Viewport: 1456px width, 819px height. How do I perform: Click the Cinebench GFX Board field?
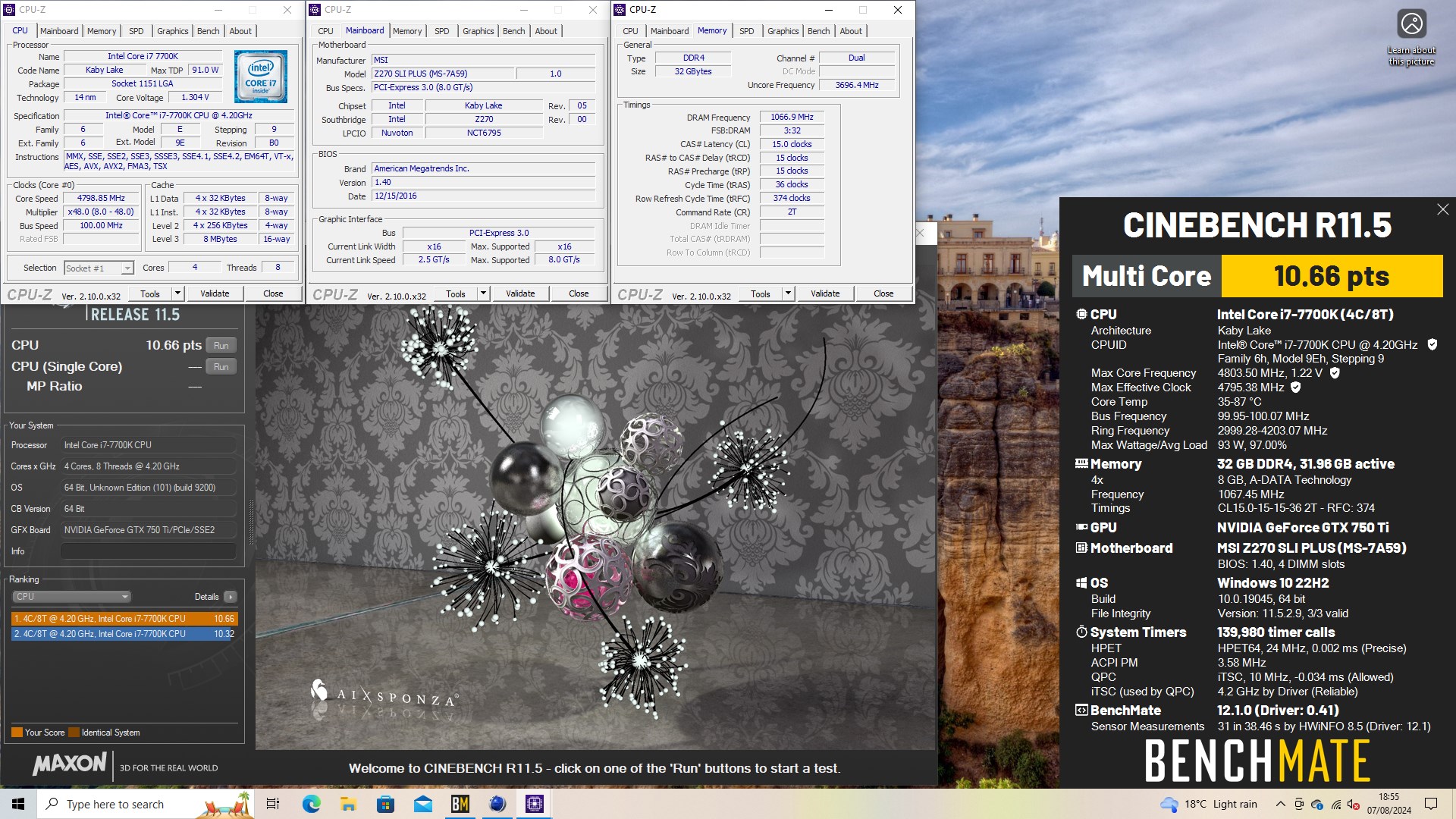pyautogui.click(x=148, y=530)
